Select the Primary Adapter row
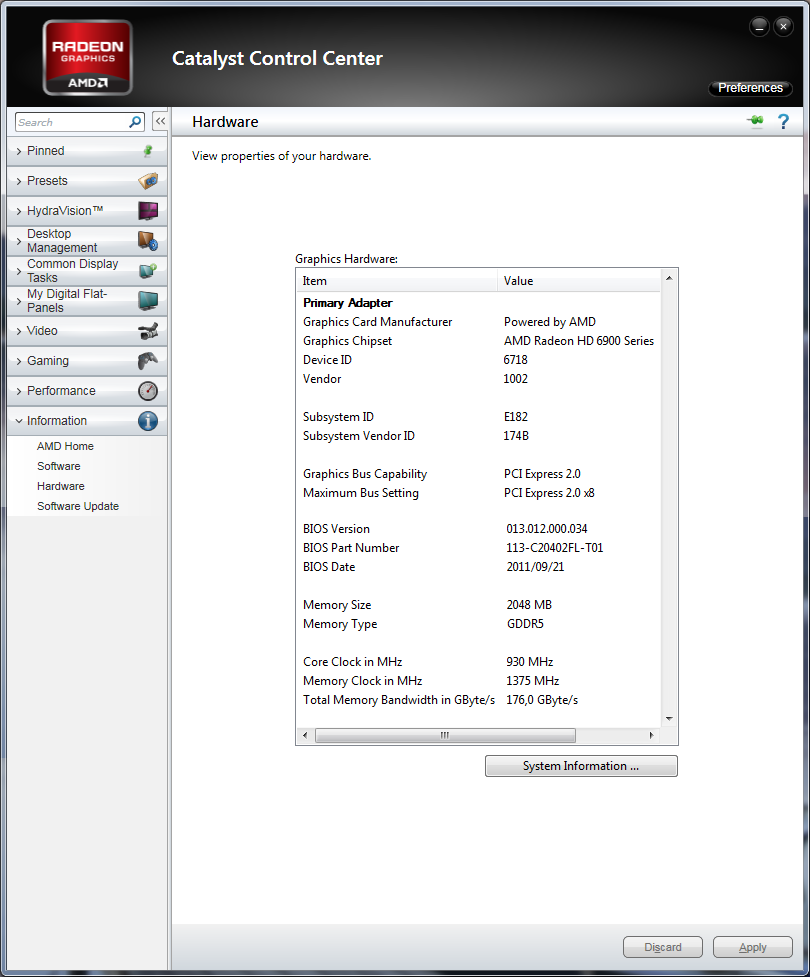 click(x=479, y=303)
